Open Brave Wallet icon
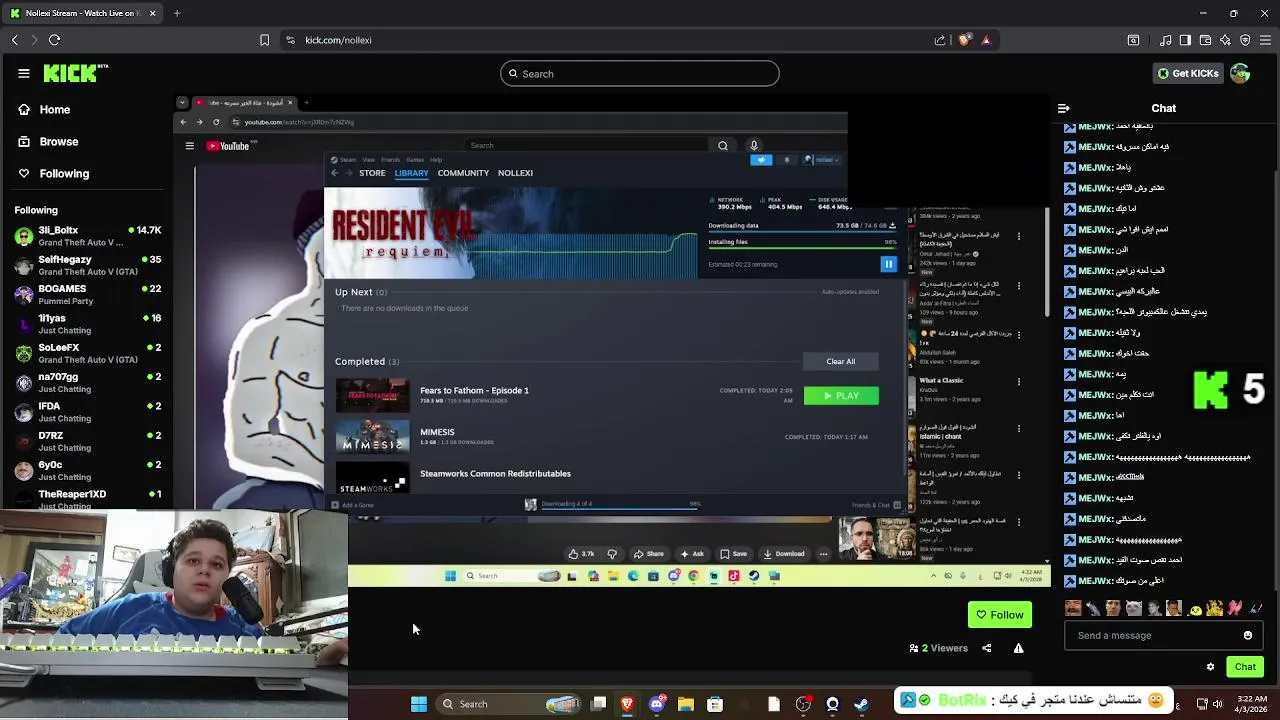 (1205, 40)
